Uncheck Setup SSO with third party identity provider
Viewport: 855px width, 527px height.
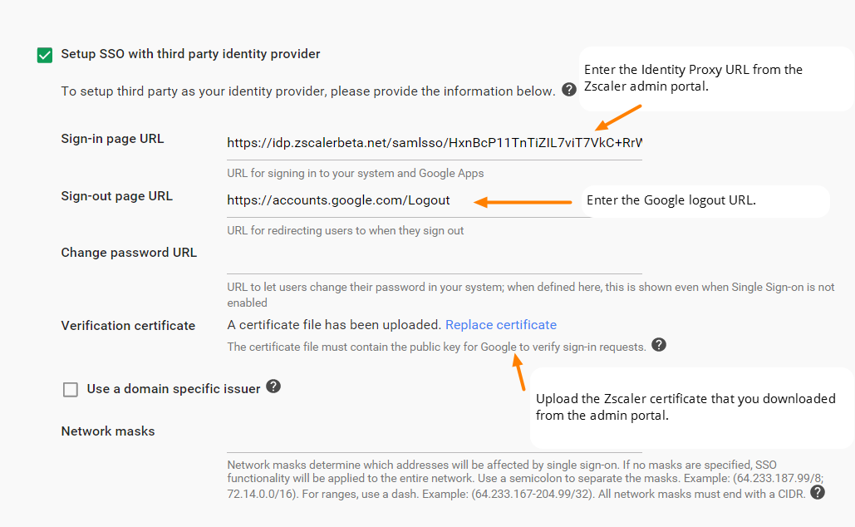click(45, 55)
